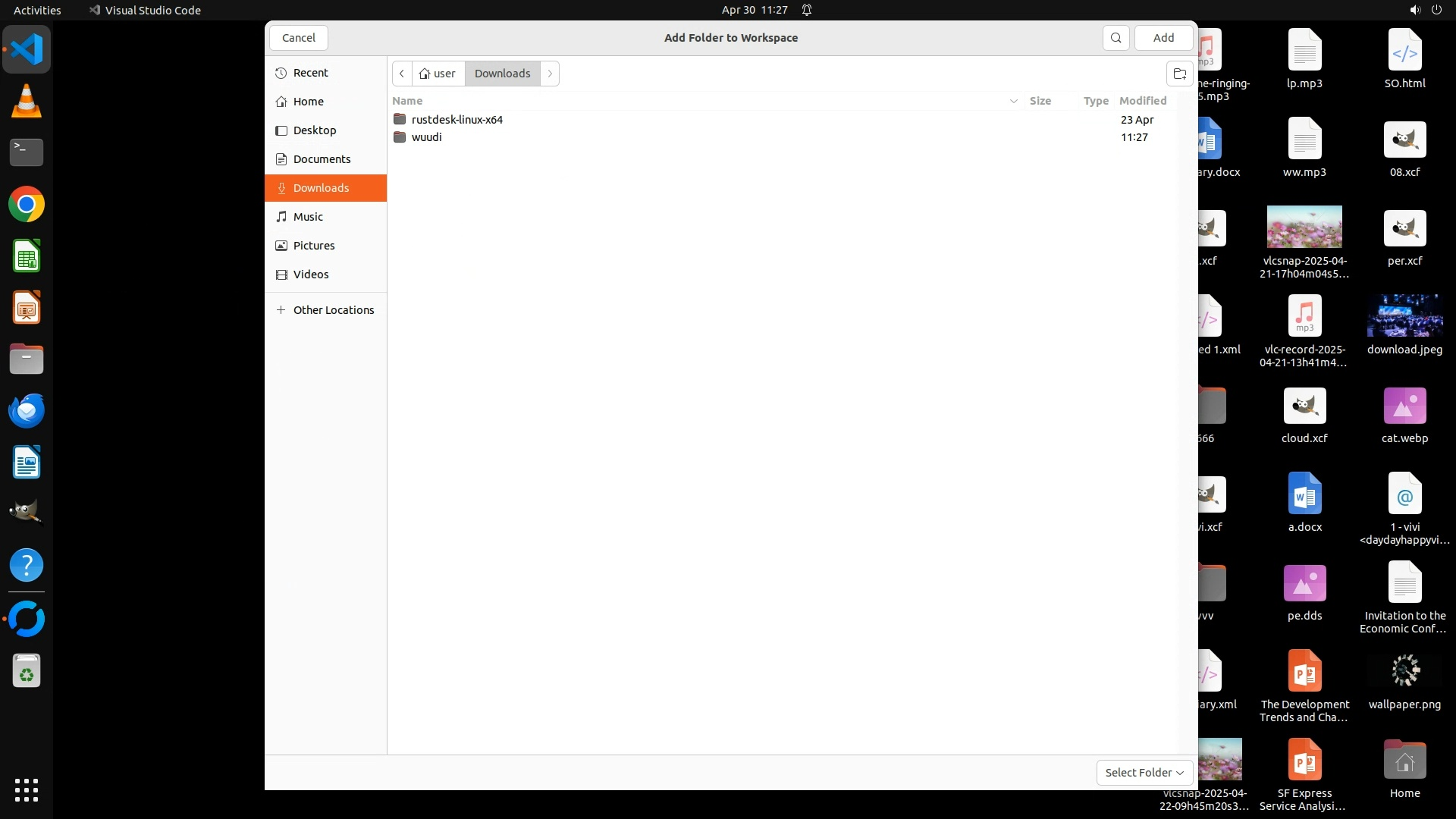Switch to the user home breadcrumb

tap(438, 74)
